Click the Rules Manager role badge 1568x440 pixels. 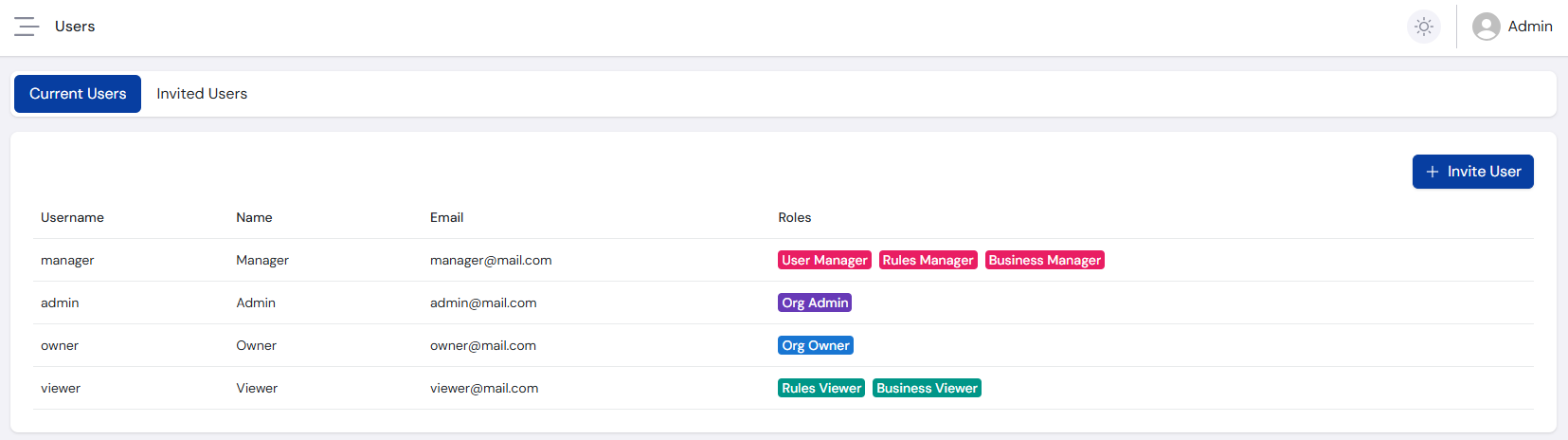tap(928, 260)
